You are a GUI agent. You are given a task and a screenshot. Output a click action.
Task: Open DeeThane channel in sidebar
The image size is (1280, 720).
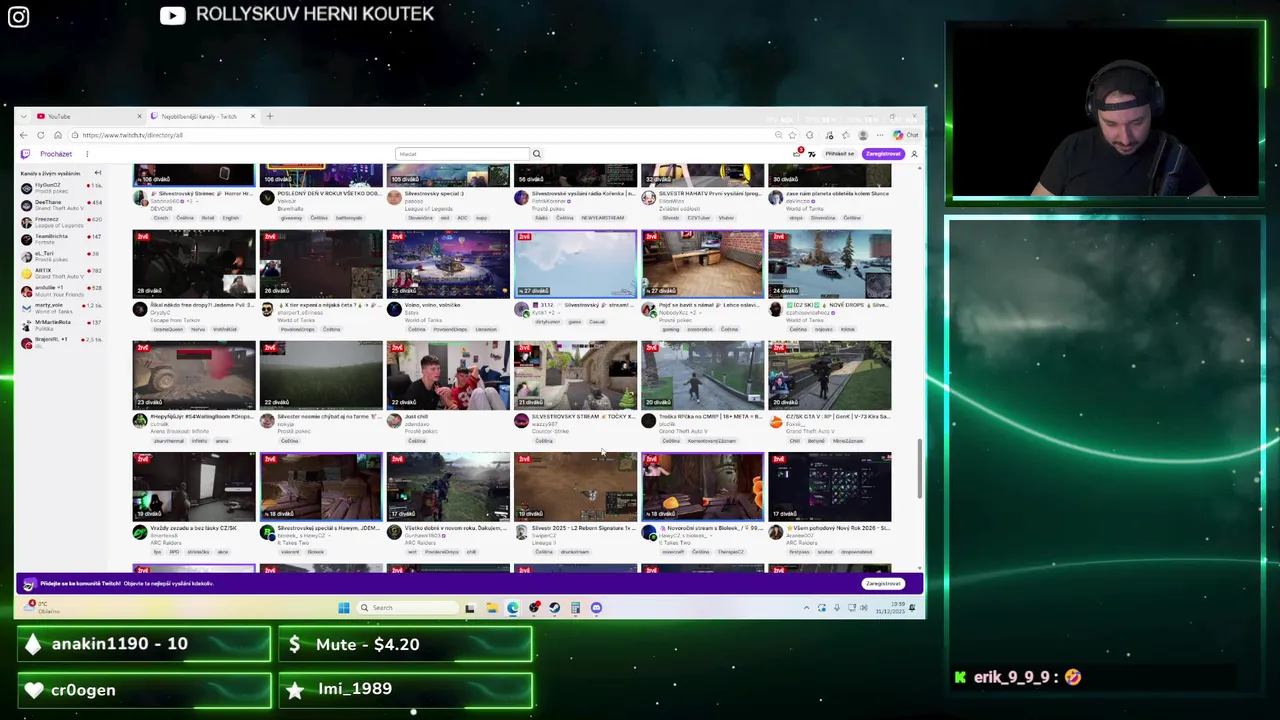coord(61,204)
